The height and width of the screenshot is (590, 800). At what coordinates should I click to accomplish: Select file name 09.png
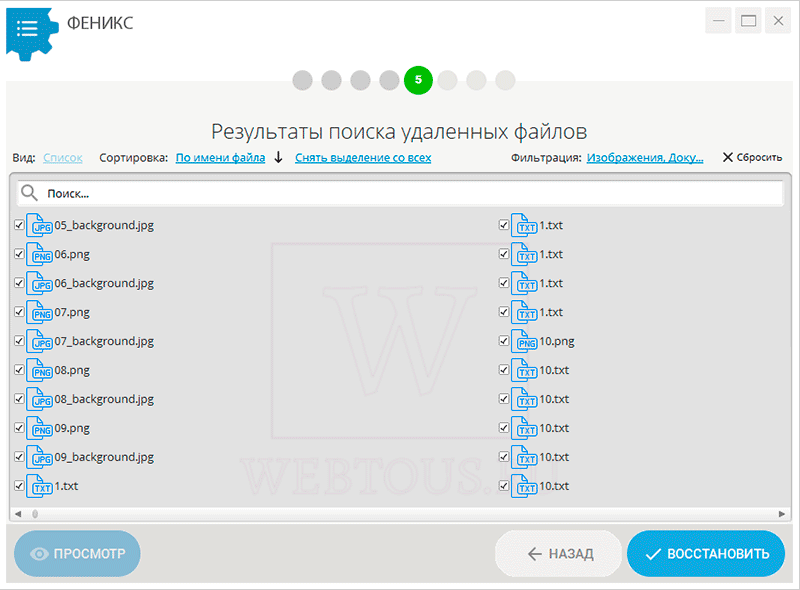point(72,428)
